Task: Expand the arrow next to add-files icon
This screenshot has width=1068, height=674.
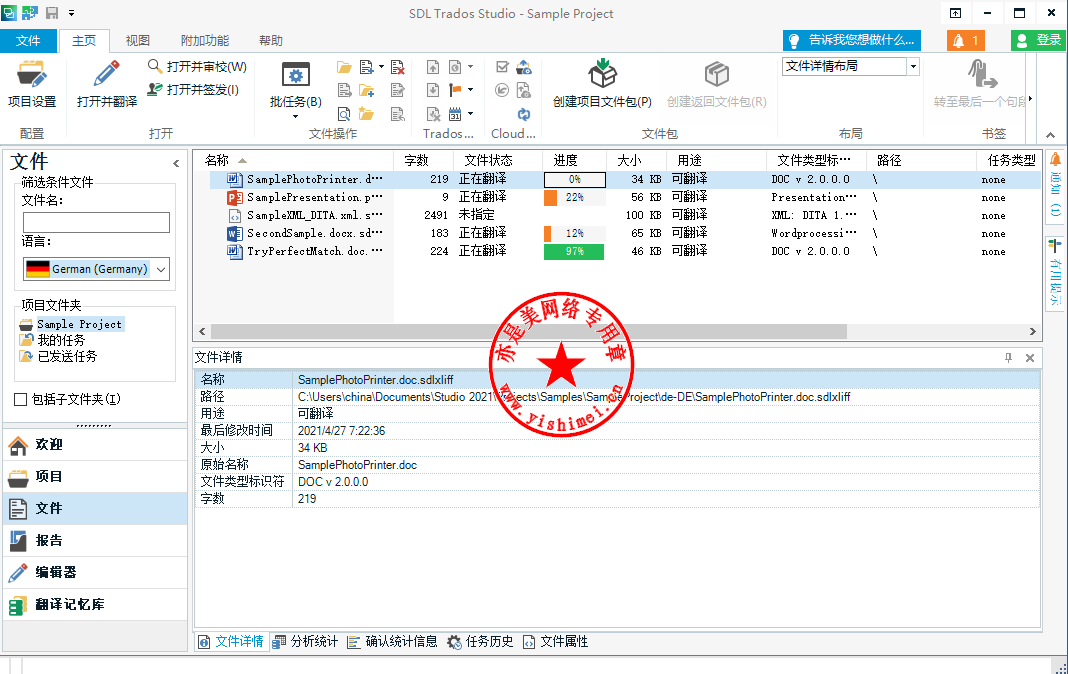Action: [381, 67]
